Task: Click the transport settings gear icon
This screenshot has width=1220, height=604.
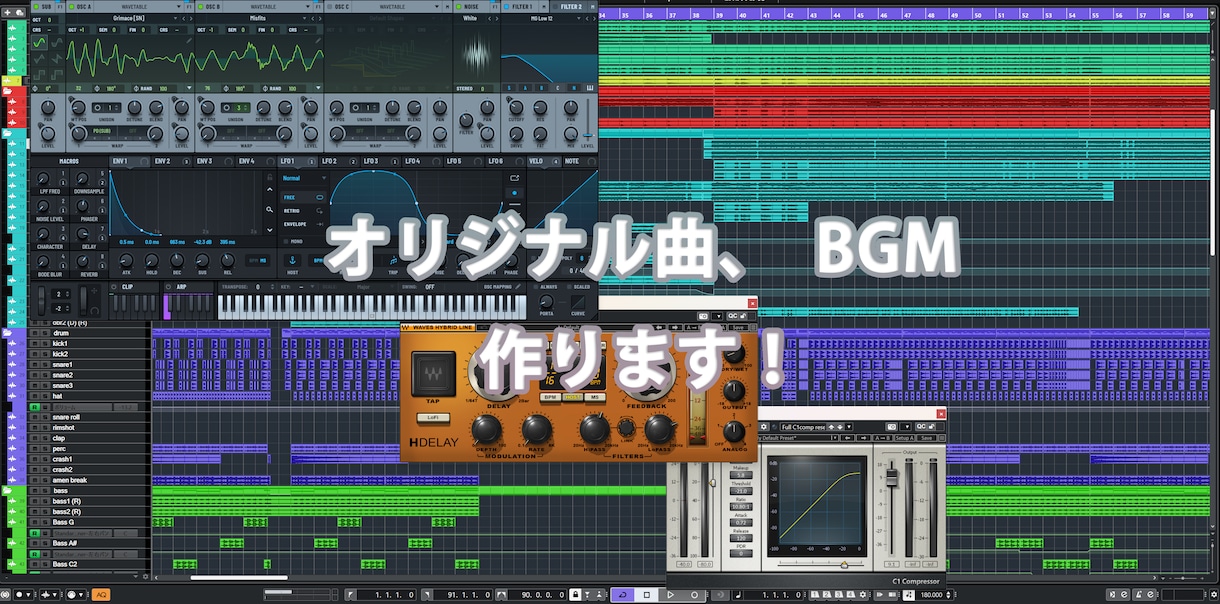Action: click(x=1214, y=594)
